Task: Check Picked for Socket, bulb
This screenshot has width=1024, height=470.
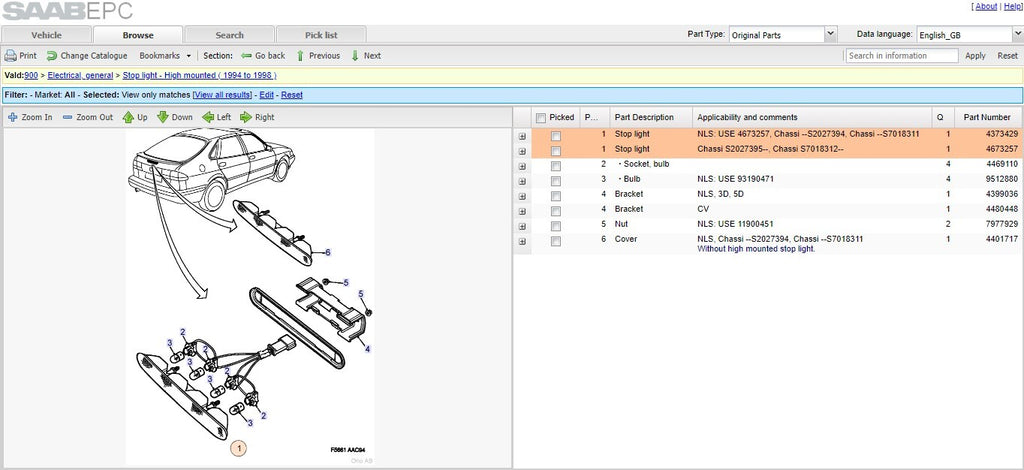Action: [555, 166]
